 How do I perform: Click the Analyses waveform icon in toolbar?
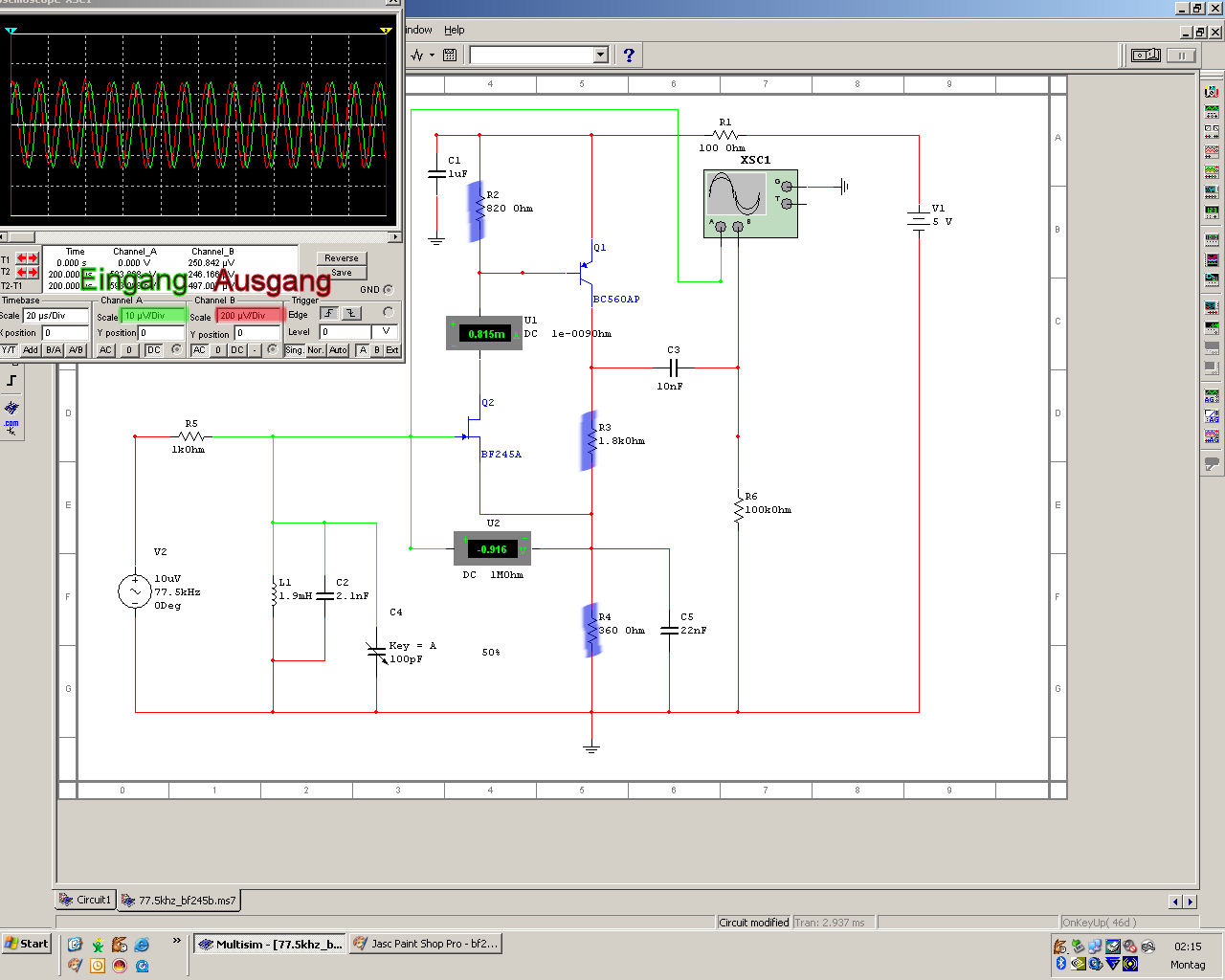(417, 56)
